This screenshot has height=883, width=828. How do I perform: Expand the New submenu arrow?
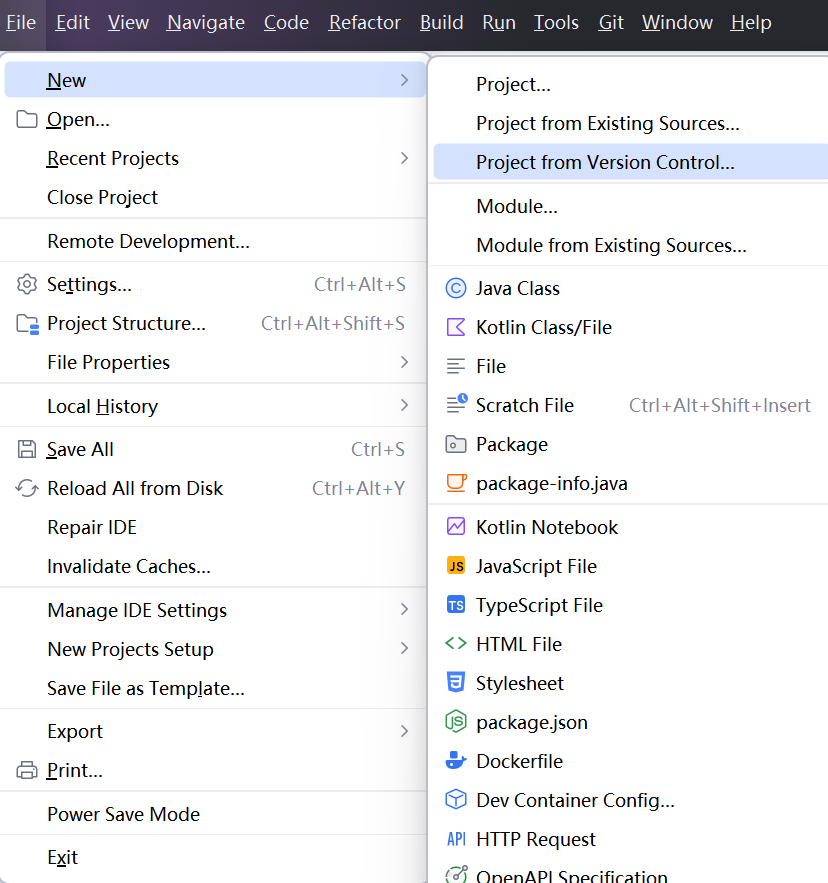pos(404,80)
